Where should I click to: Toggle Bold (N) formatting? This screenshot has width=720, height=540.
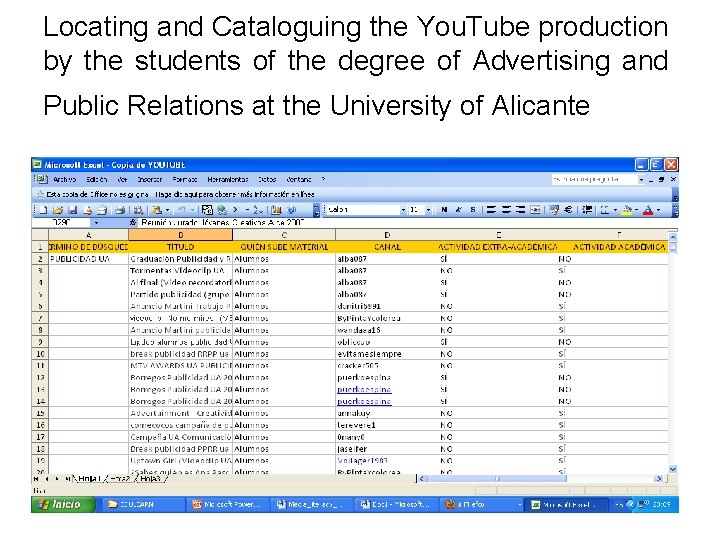[444, 210]
